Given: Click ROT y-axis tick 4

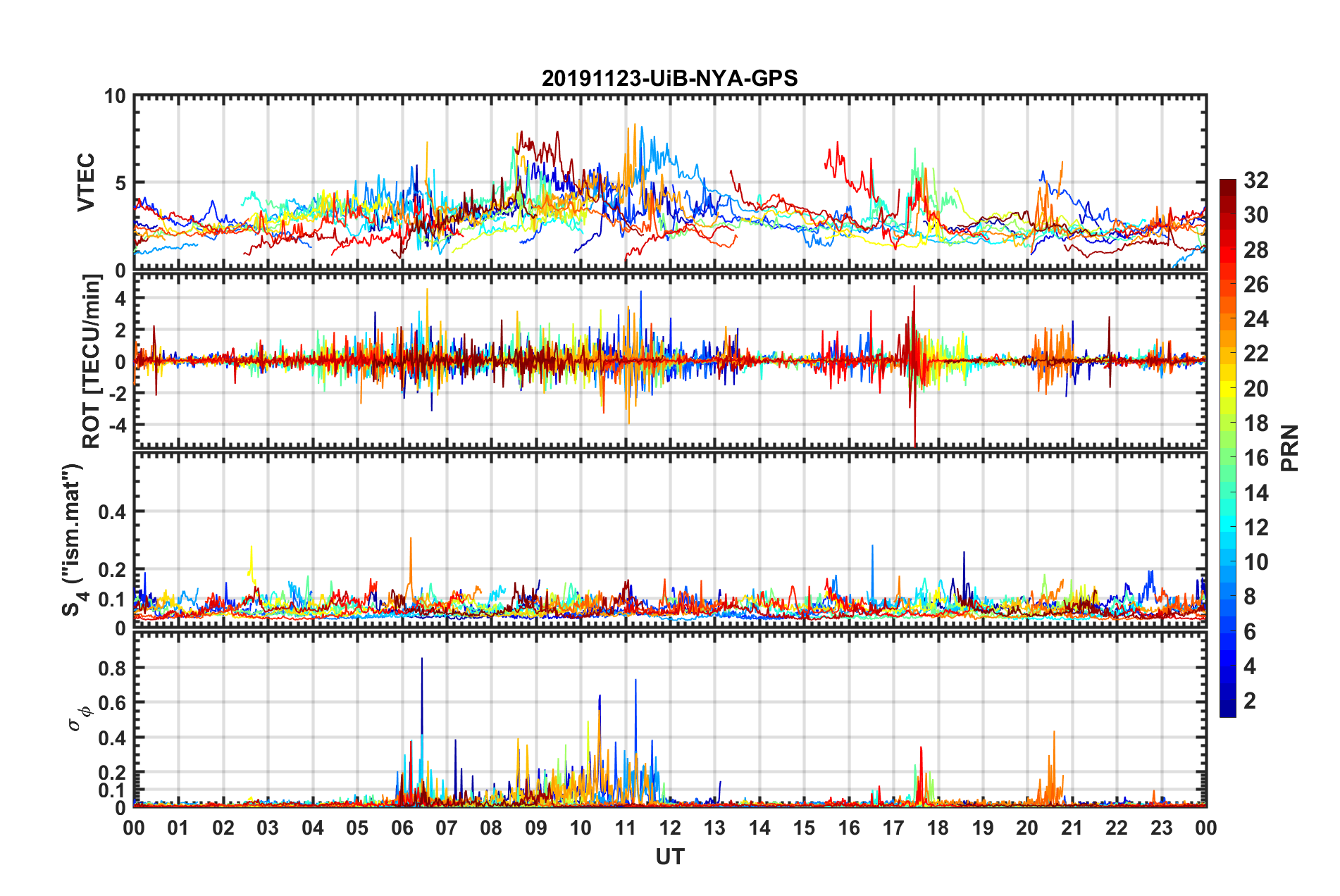Looking at the screenshot, I should click(x=121, y=299).
